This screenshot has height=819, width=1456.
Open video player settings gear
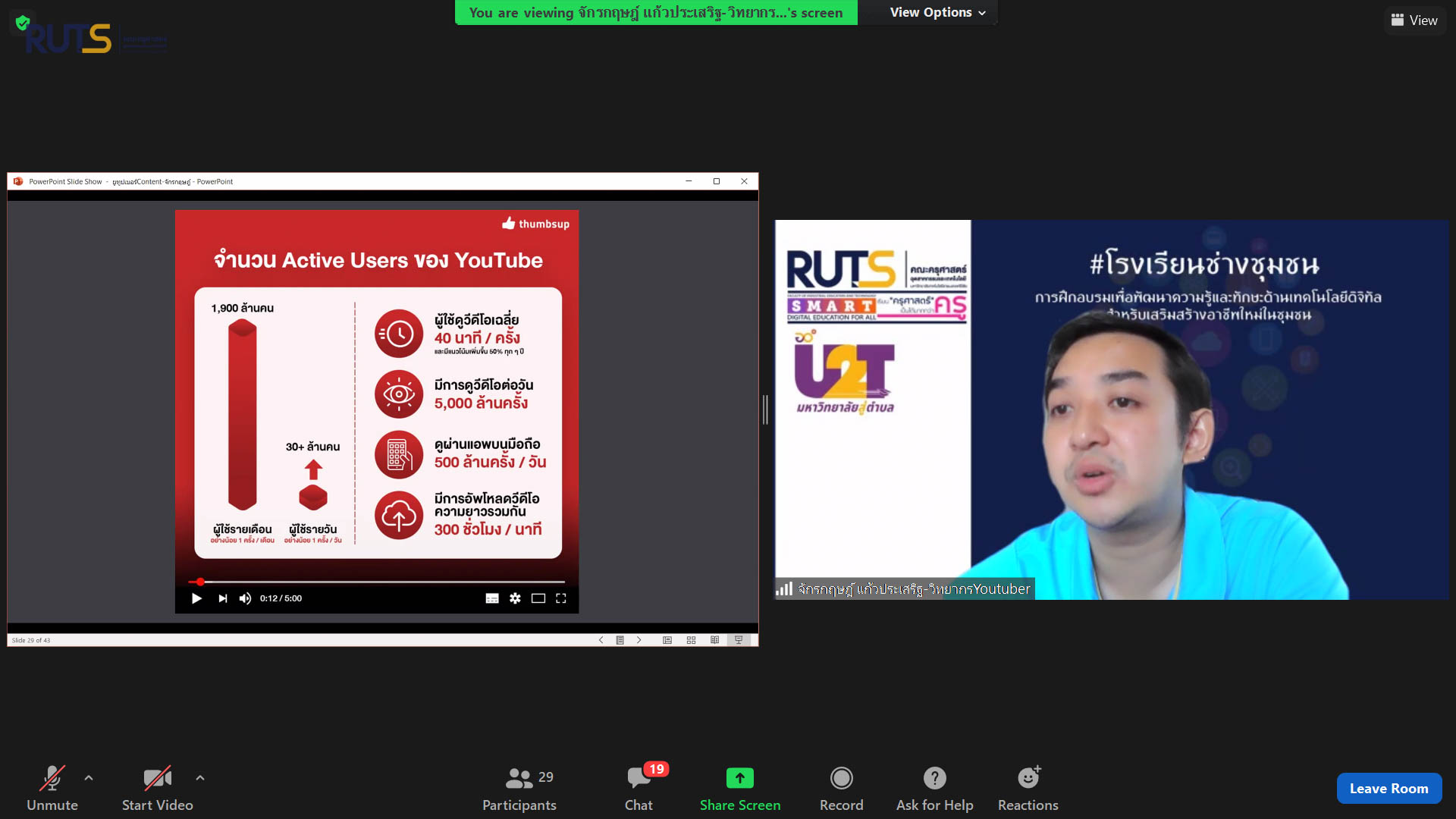tap(515, 598)
